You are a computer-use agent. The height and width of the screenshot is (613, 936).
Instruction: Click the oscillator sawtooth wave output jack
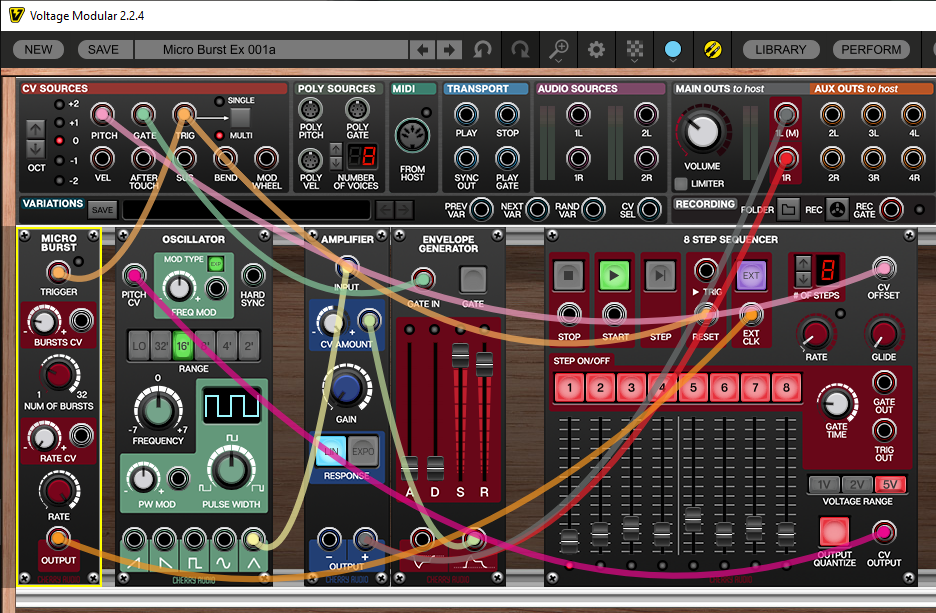134,540
